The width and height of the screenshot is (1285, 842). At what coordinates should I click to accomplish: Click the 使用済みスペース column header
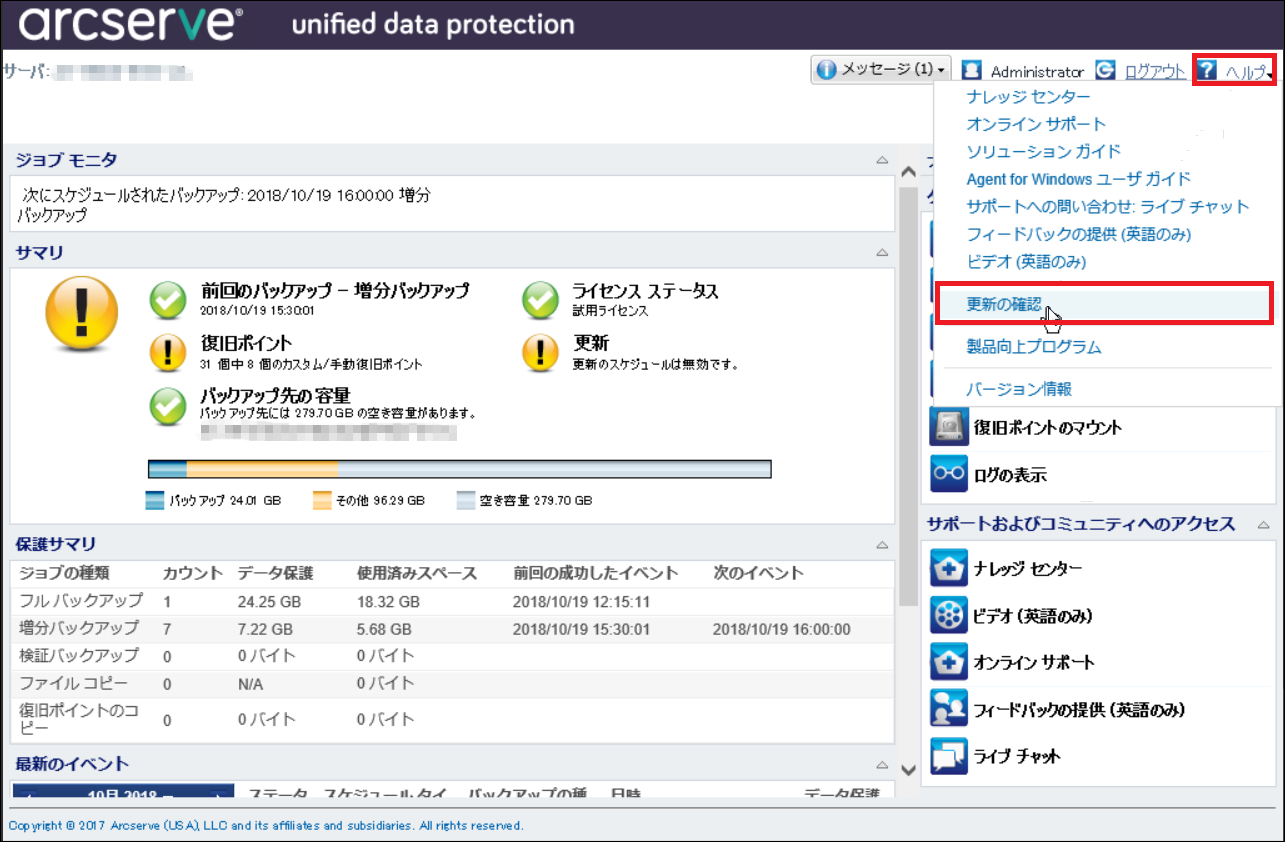click(x=417, y=574)
